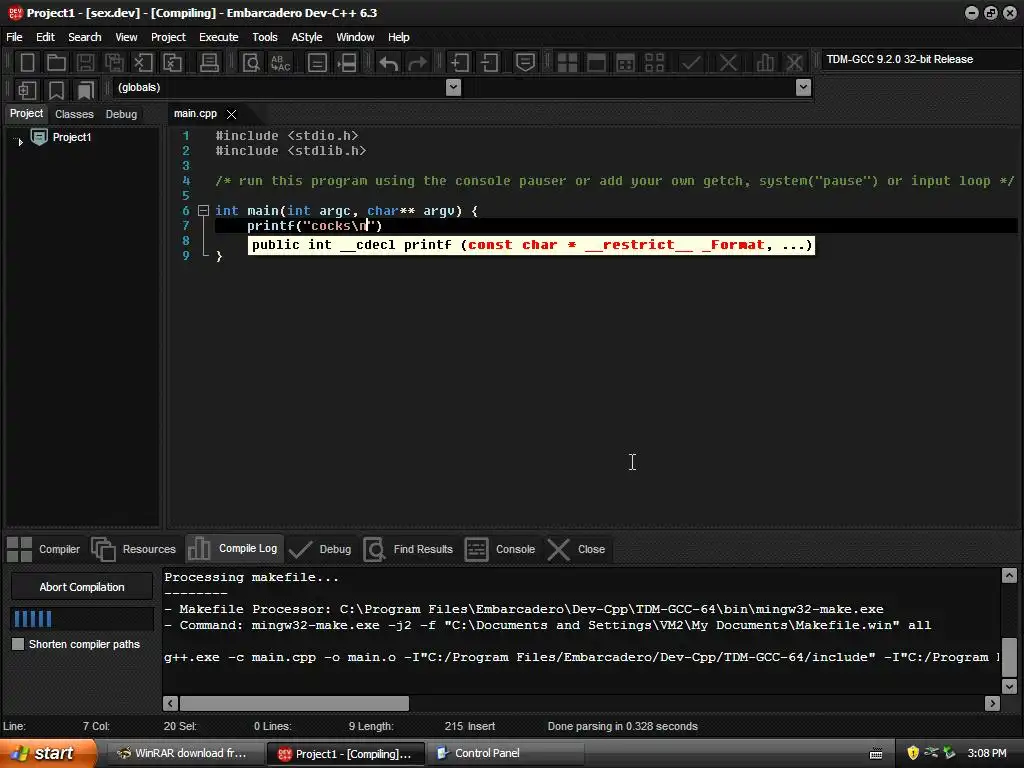Screen dimensions: 1024x768
Task: Switch to the Classes side tab
Action: point(74,114)
